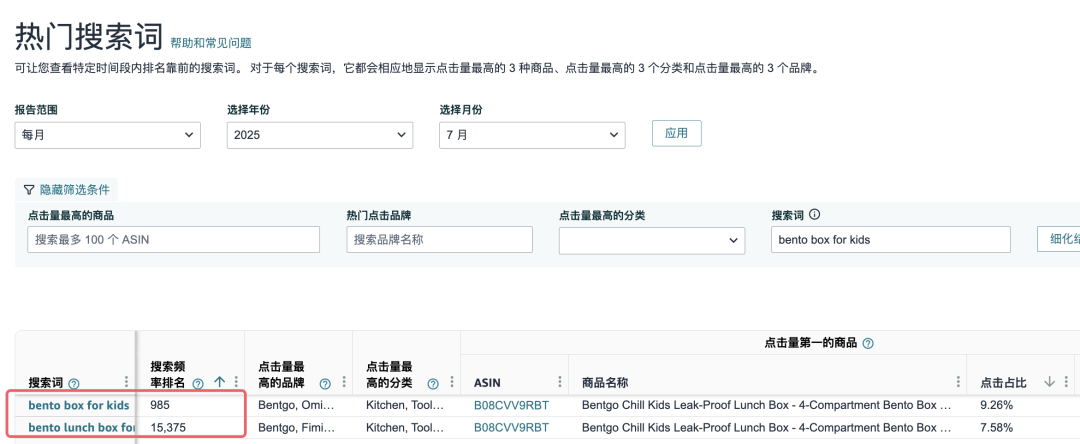The width and height of the screenshot is (1080, 444).
Task: Click the 应用 apply button
Action: (x=676, y=133)
